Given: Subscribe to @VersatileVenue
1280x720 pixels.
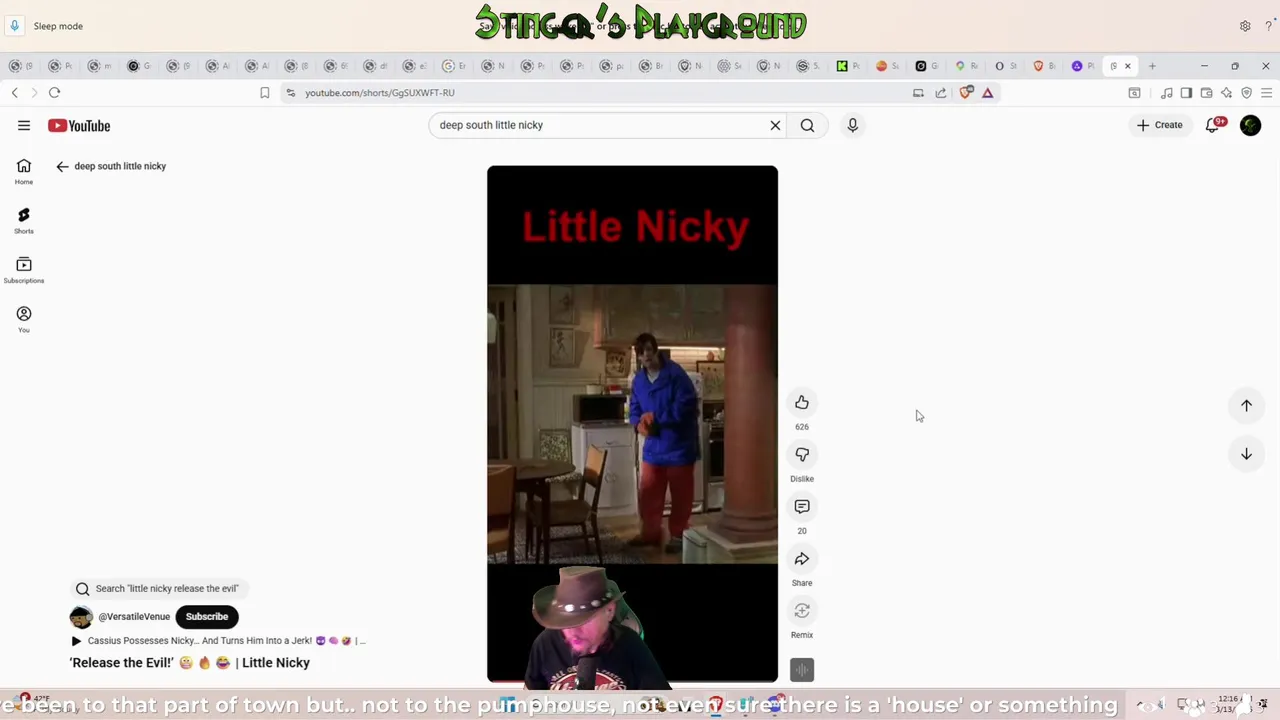Looking at the screenshot, I should pos(207,617).
